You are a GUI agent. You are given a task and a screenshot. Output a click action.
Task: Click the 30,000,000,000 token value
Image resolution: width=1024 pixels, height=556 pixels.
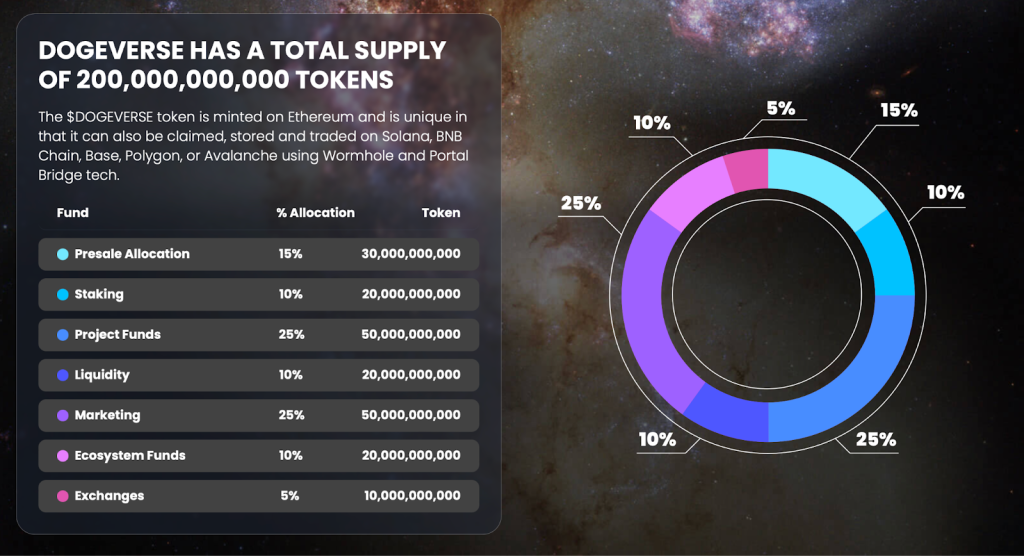point(411,253)
